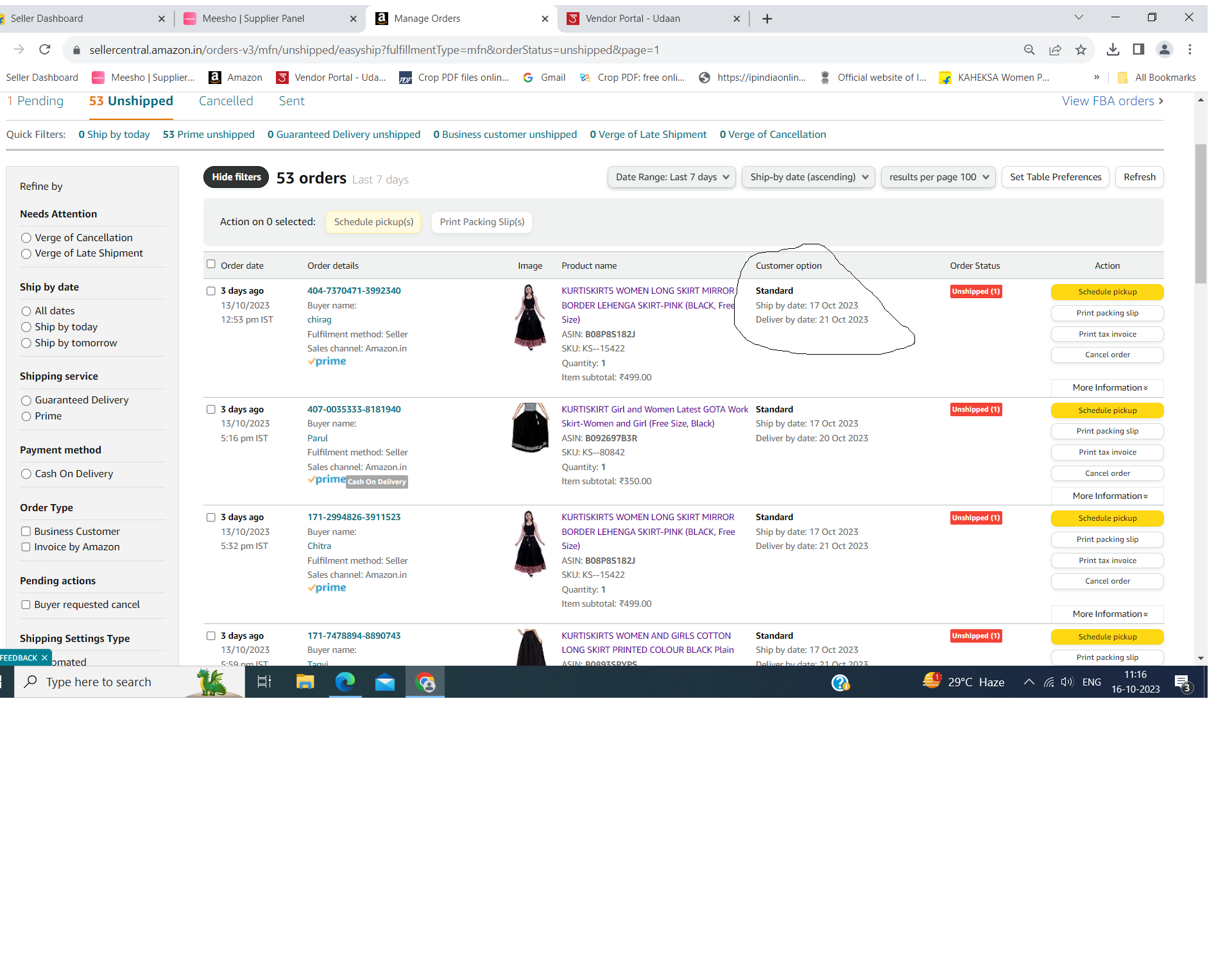This screenshot has width=1232, height=962.
Task: Click the page vertical scrollbar thumb
Action: pyautogui.click(x=1201, y=214)
